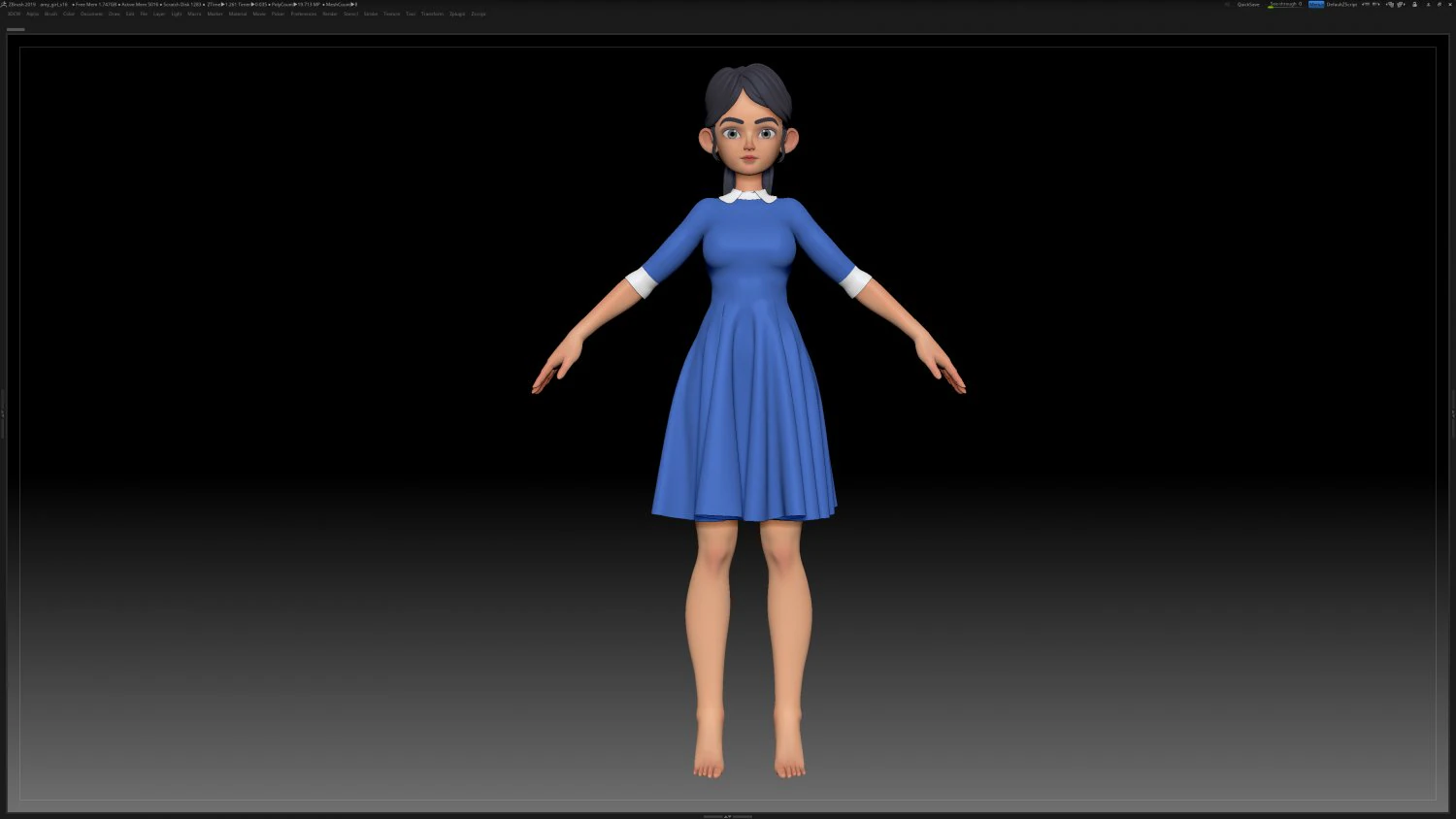Viewport: 1456px width, 819px height.
Task: Click the DefaultZScript button
Action: 1342,4
